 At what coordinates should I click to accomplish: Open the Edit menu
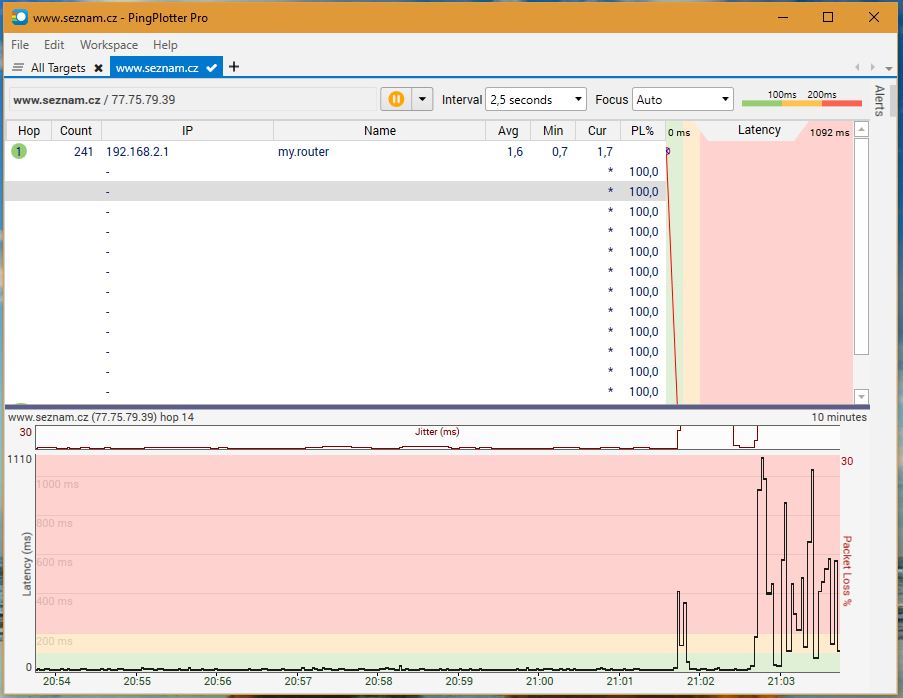coord(54,45)
